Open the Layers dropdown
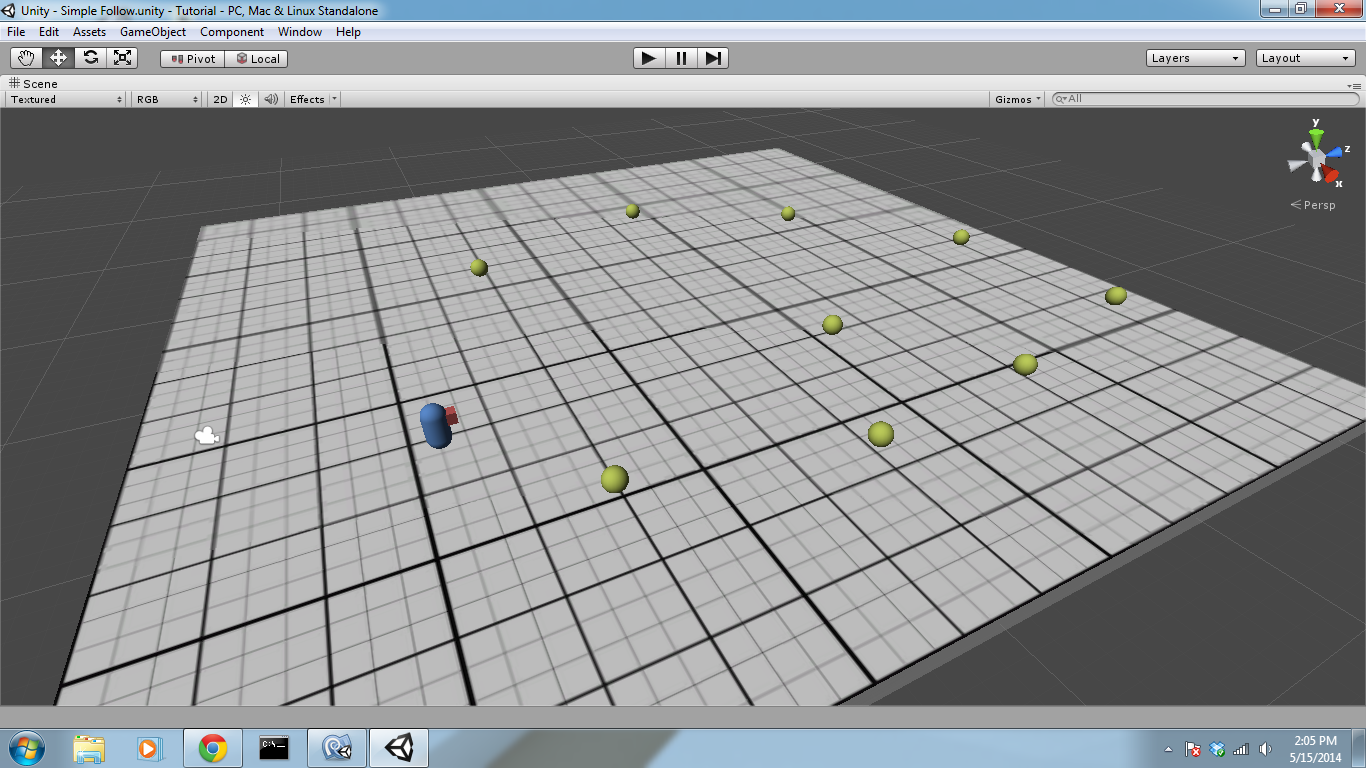The width and height of the screenshot is (1366, 768). tap(1194, 58)
